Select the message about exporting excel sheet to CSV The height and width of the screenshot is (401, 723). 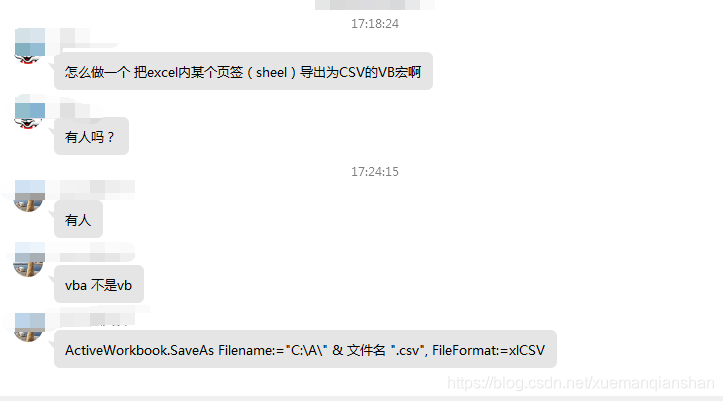[243, 71]
